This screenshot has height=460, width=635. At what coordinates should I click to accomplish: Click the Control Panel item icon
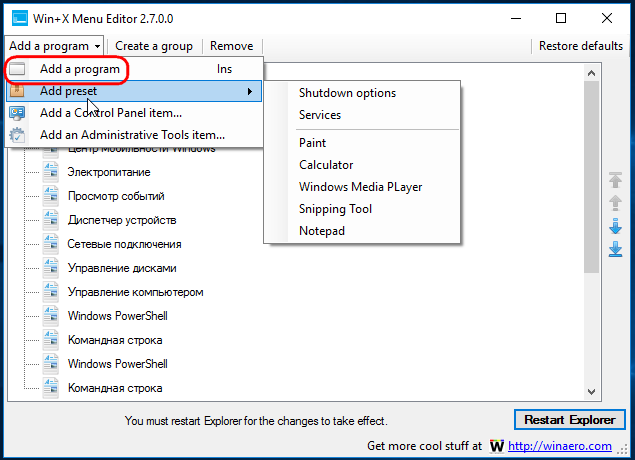coord(17,113)
